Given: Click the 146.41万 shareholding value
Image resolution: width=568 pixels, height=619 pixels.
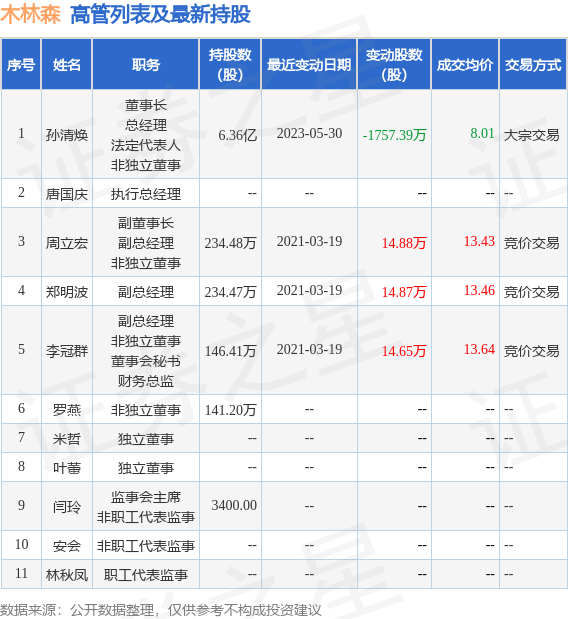Looking at the screenshot, I should [x=231, y=351].
